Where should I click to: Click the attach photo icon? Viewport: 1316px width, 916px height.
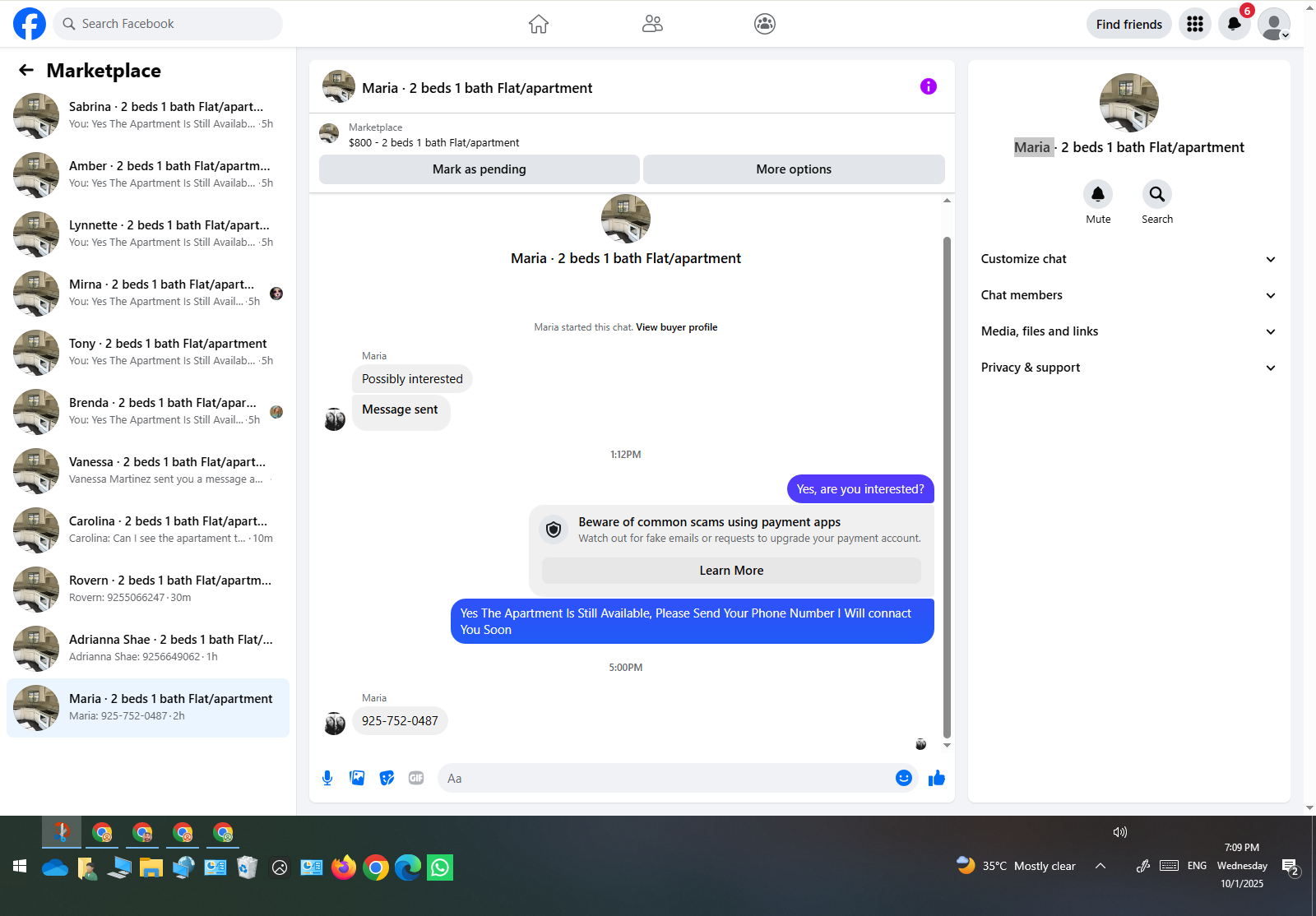click(x=357, y=778)
